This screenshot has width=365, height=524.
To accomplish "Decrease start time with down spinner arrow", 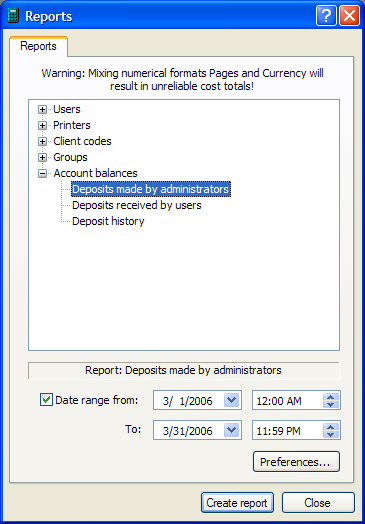I will pyautogui.click(x=331, y=404).
